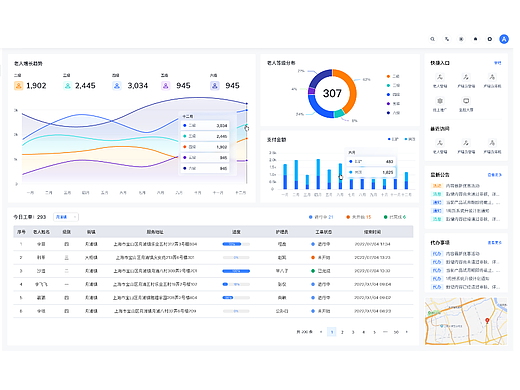
Task: Open the dropdown next to today's work orders 293
Action: [66, 217]
